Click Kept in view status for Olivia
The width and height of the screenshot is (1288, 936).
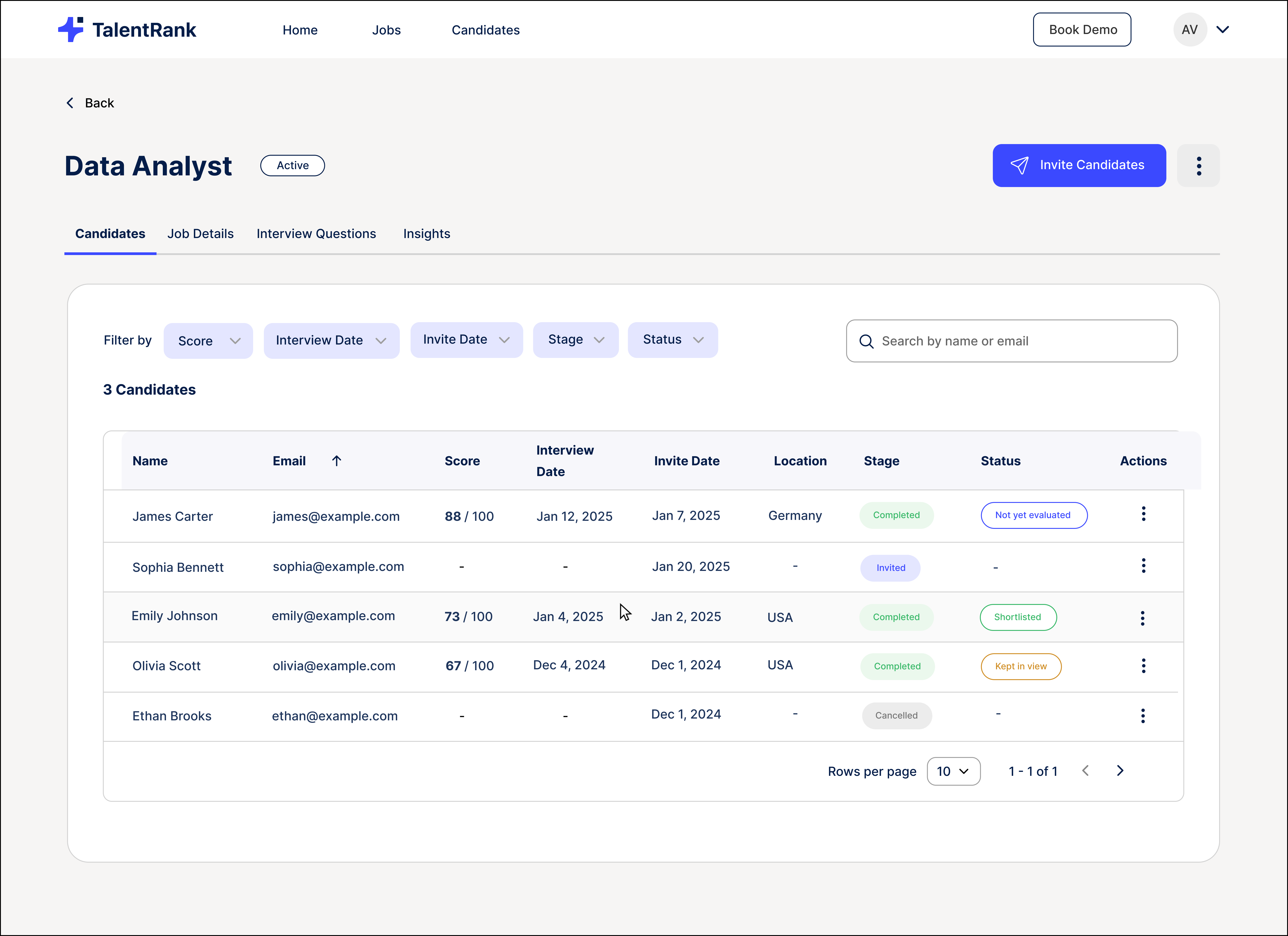1021,667
